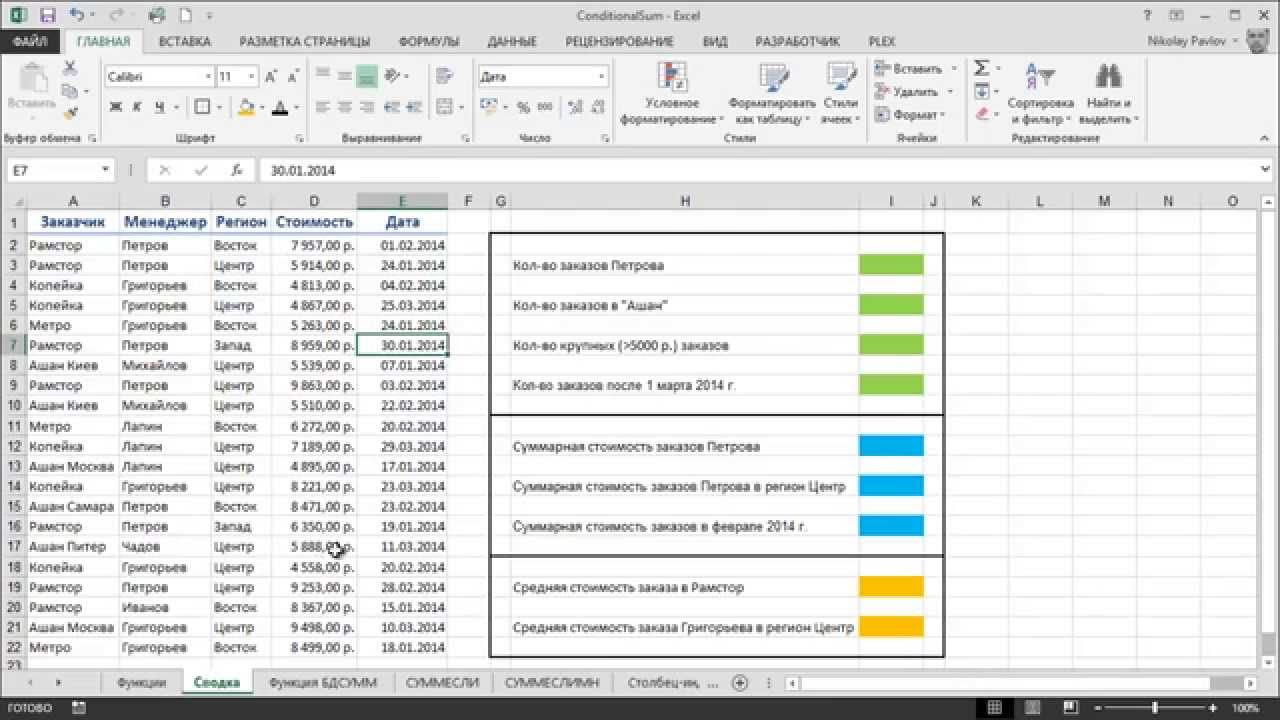Toggle italic (К) formatting
Viewport: 1280px width, 720px height.
pos(137,107)
